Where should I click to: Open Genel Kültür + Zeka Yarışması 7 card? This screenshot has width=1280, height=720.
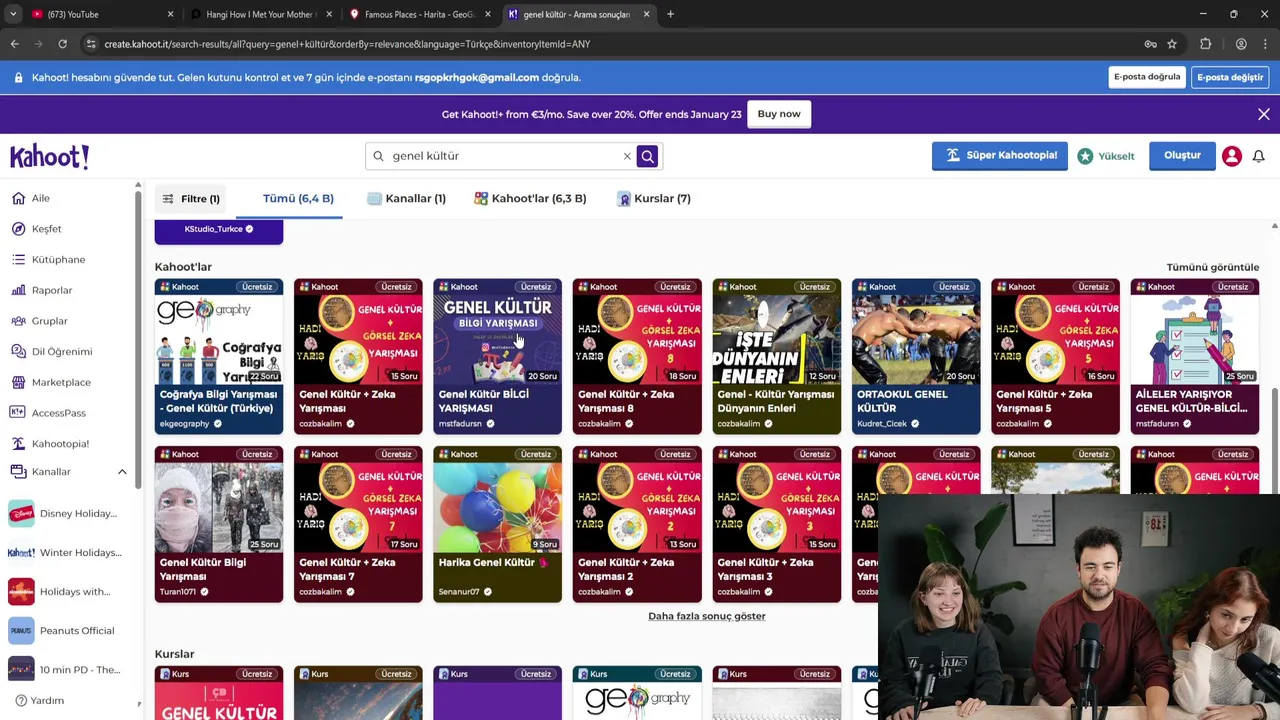coord(358,525)
